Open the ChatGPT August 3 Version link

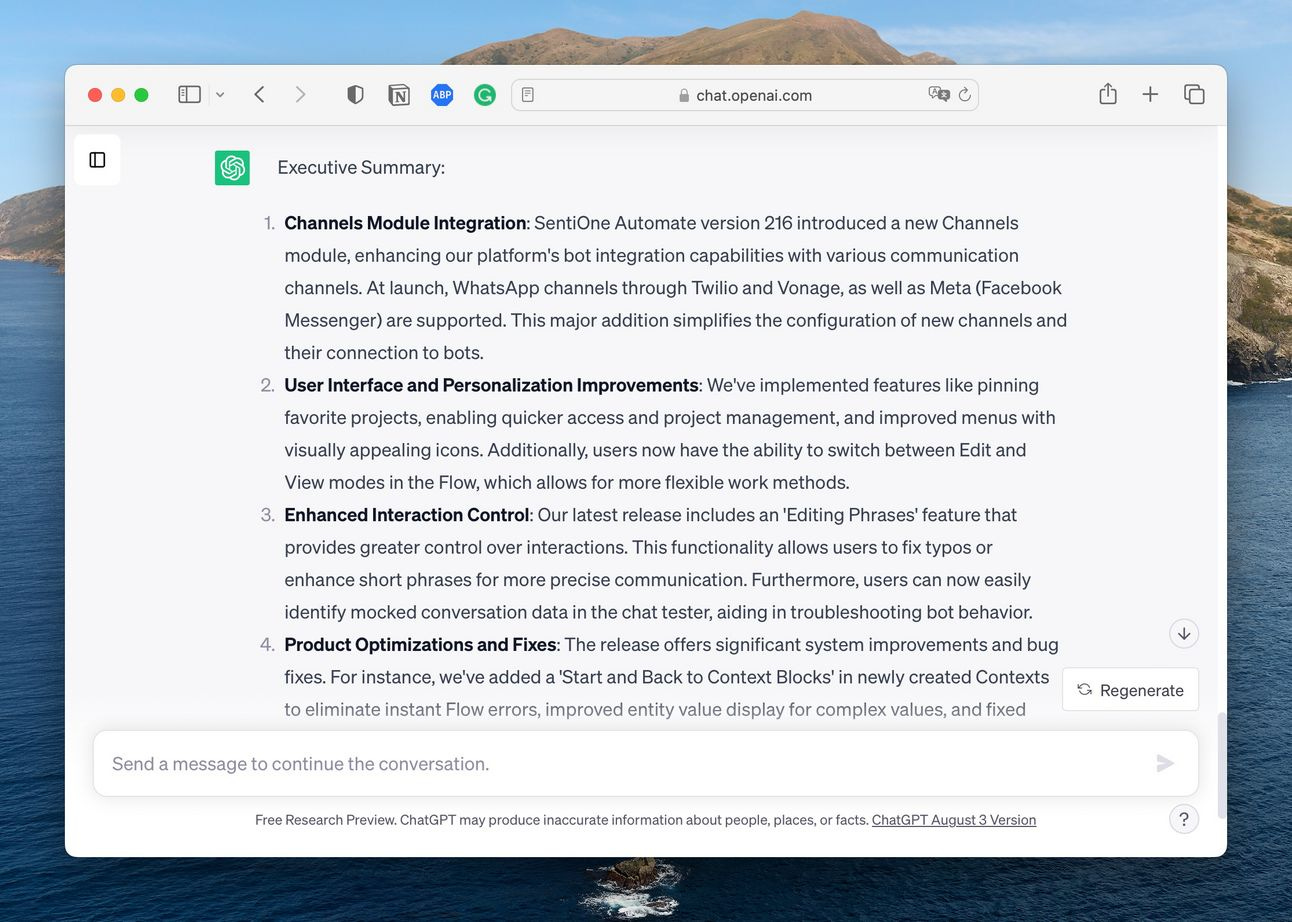(954, 820)
